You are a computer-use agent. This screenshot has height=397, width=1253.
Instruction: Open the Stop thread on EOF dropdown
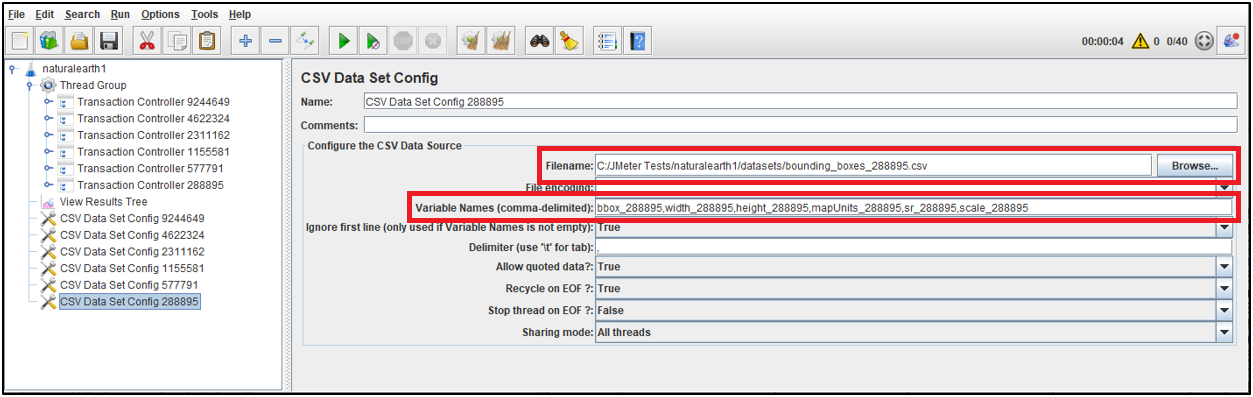(1223, 310)
